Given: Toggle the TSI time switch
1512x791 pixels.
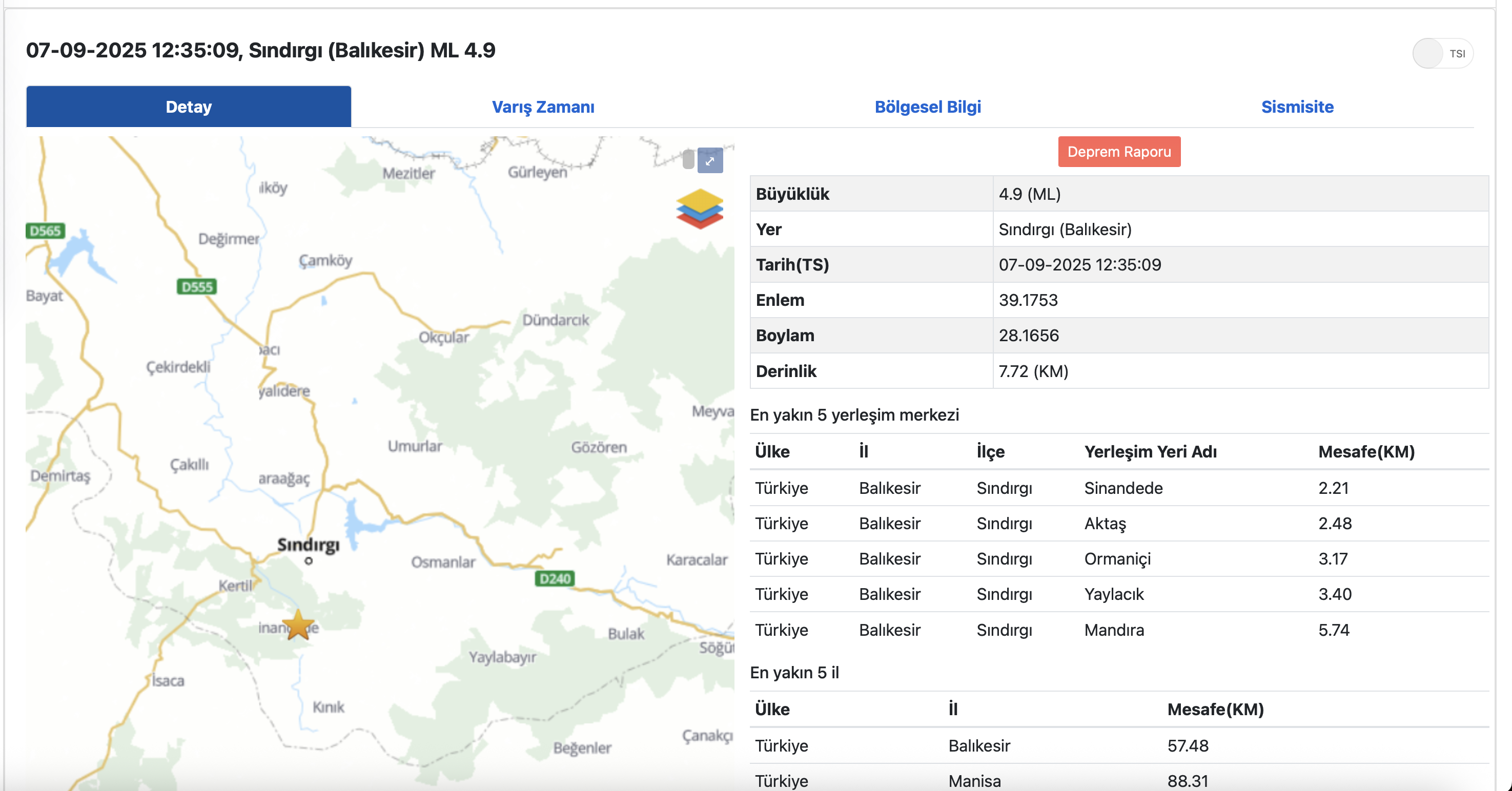Looking at the screenshot, I should pyautogui.click(x=1443, y=53).
